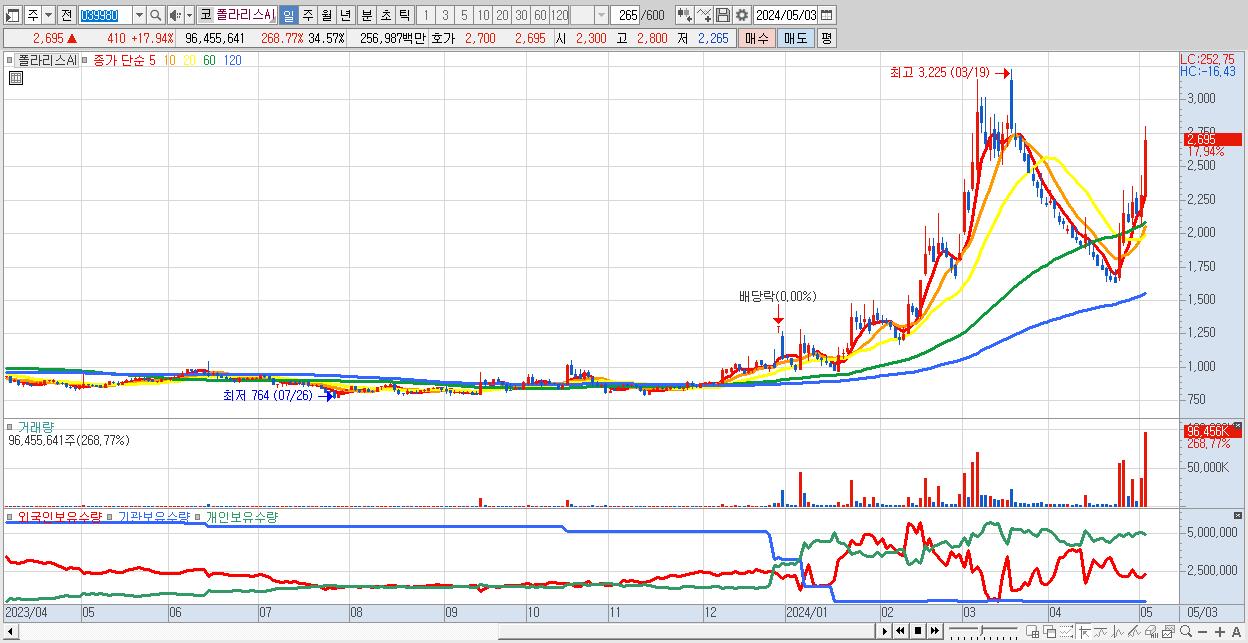Select the 분 minute period tab

point(366,15)
